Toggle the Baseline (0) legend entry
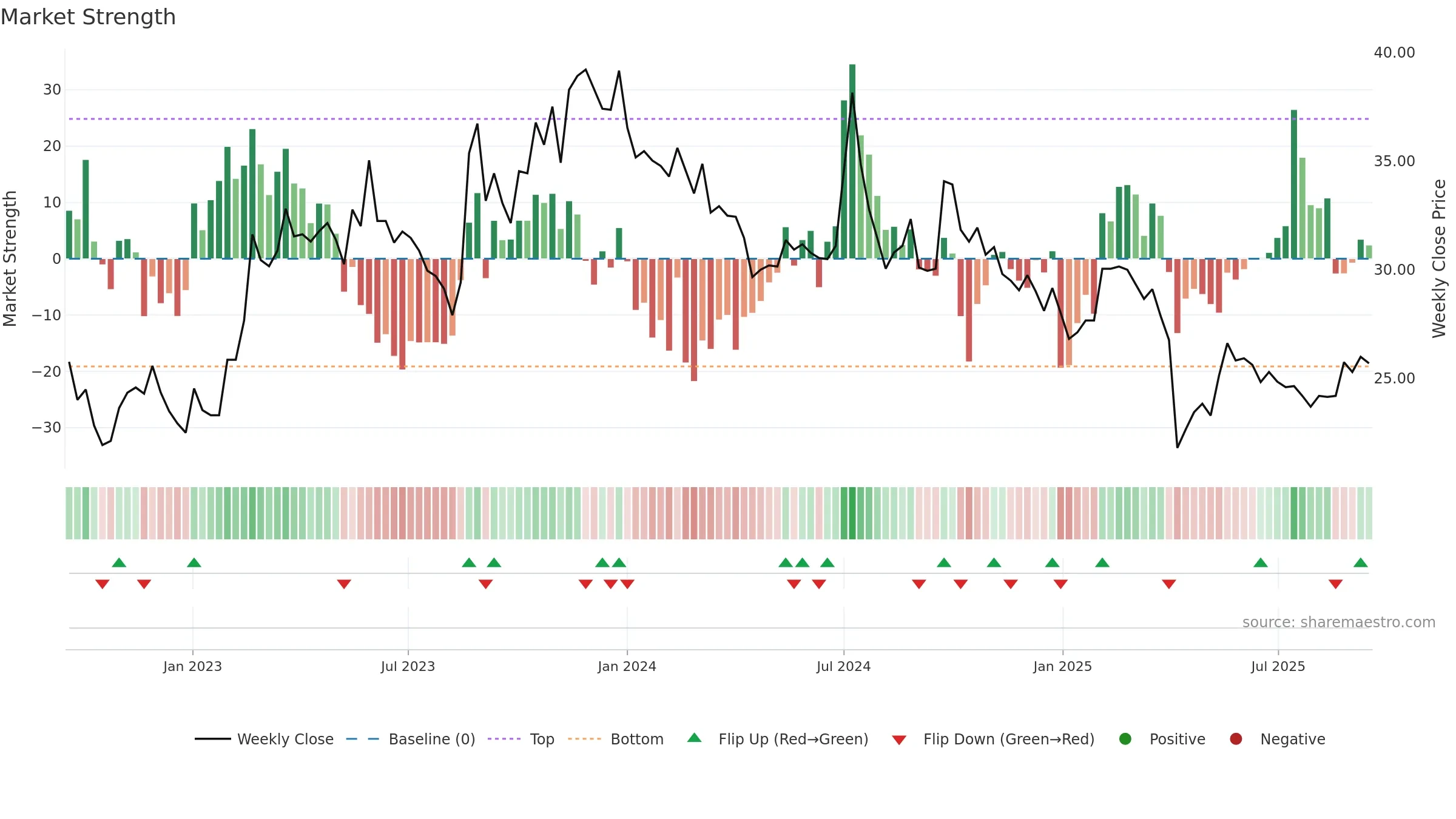 (x=411, y=739)
